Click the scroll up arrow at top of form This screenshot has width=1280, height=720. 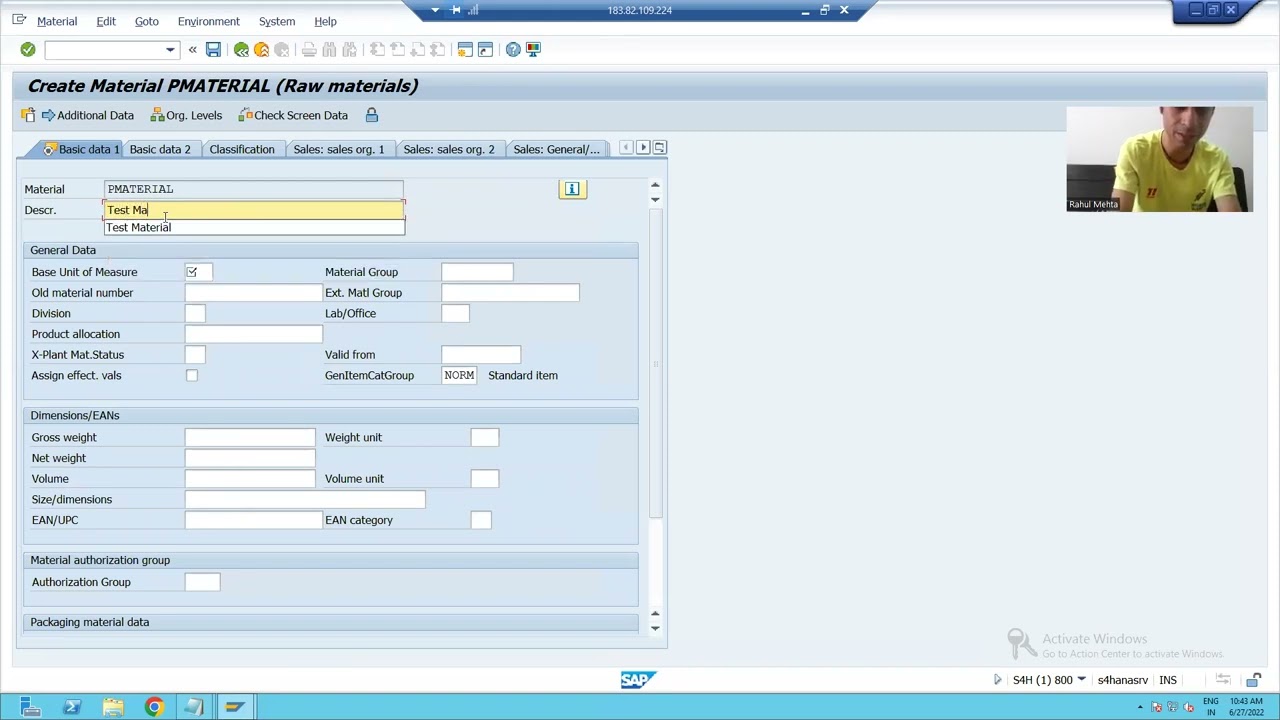[x=655, y=185]
